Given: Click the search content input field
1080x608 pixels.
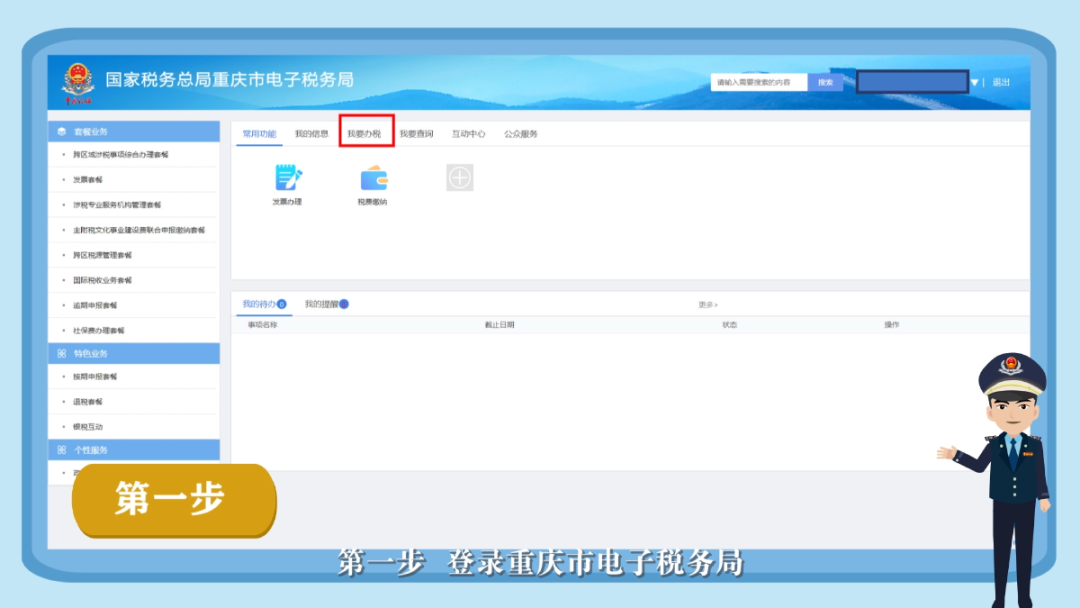Looking at the screenshot, I should (x=758, y=82).
